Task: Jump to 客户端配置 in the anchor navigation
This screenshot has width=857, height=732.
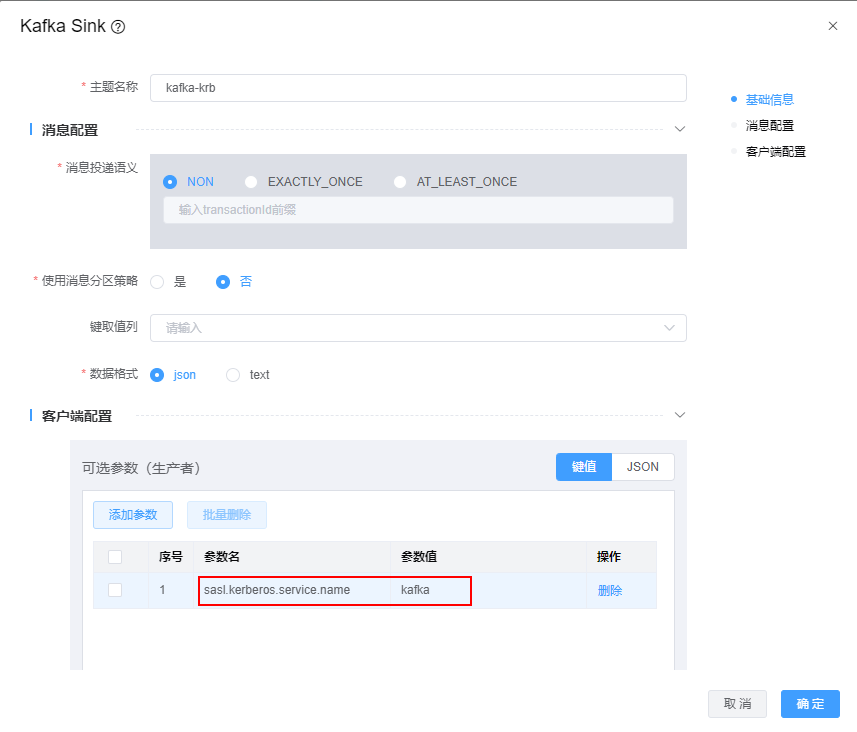Action: click(775, 152)
